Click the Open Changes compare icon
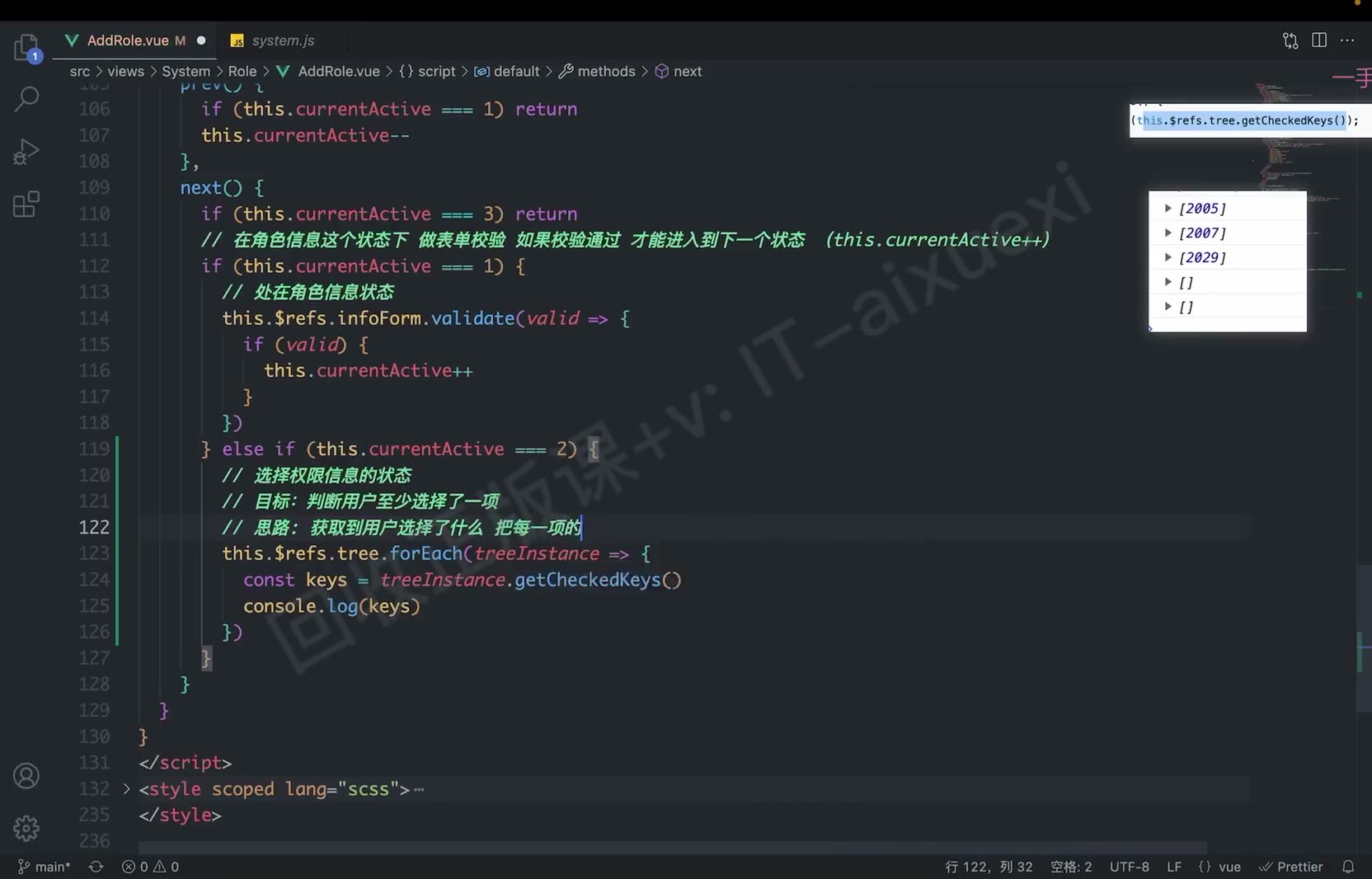The width and height of the screenshot is (1372, 879). pos(1290,40)
